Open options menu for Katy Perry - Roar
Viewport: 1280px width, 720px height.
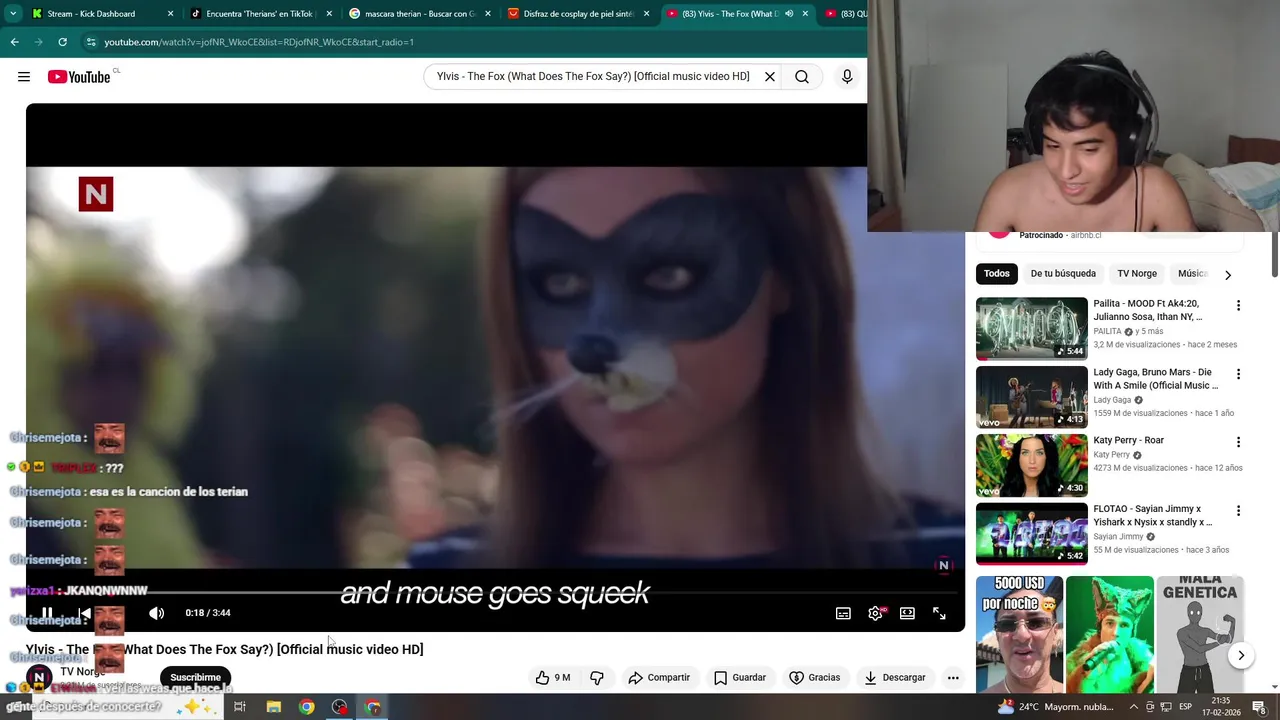[1238, 442]
